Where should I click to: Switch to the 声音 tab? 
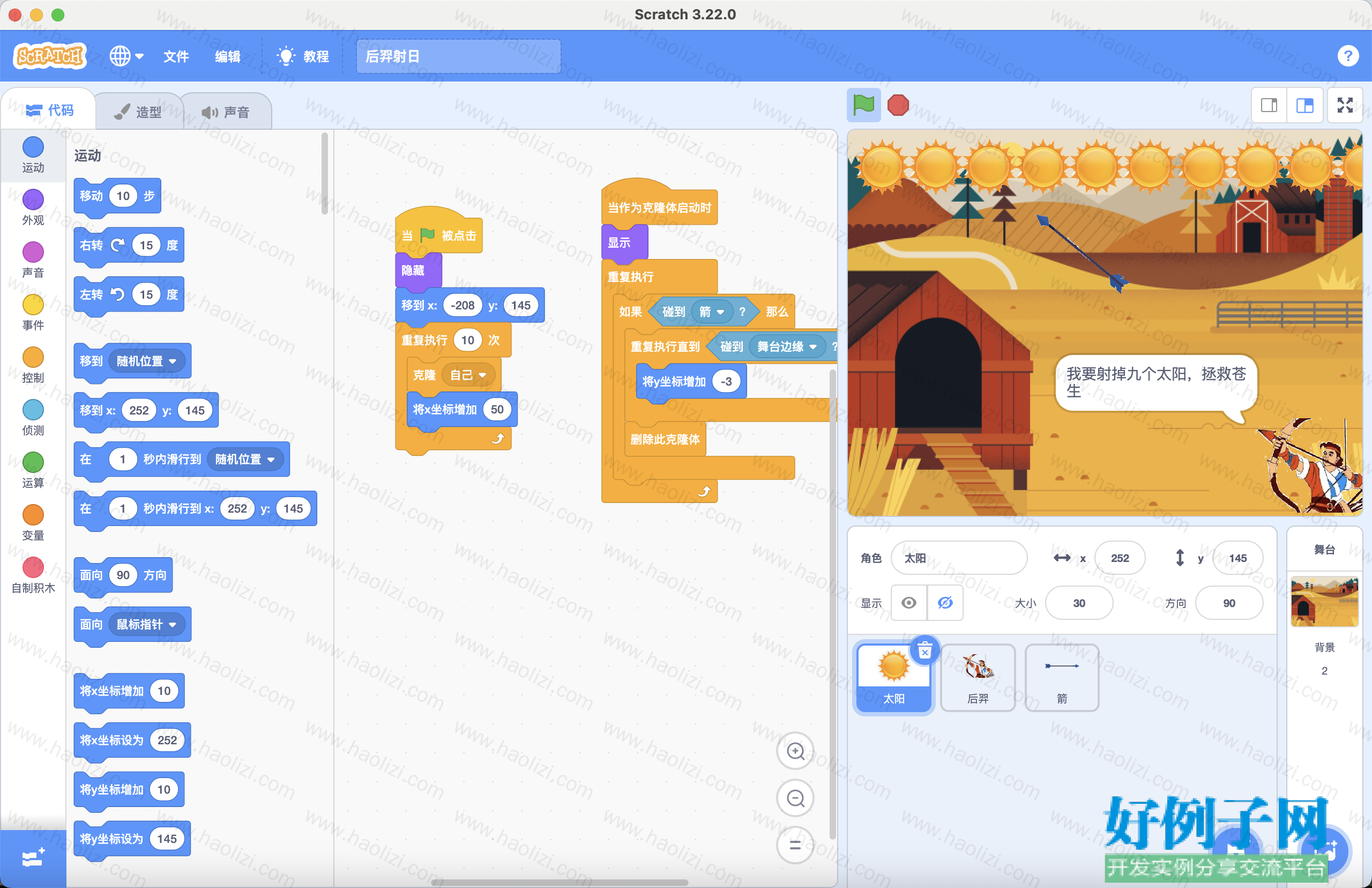point(227,112)
